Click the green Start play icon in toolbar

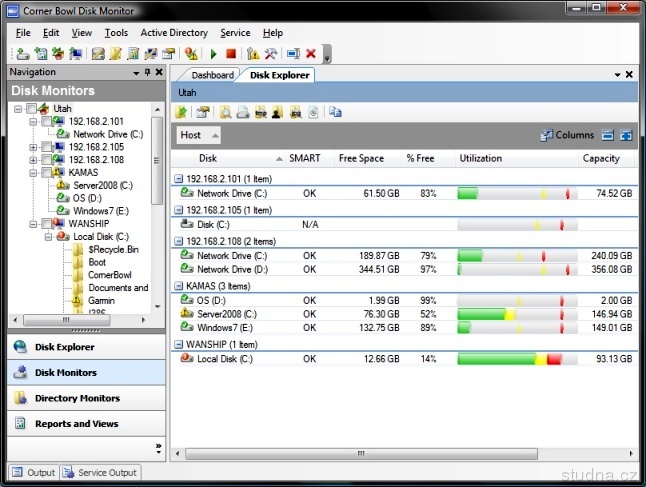pyautogui.click(x=214, y=54)
